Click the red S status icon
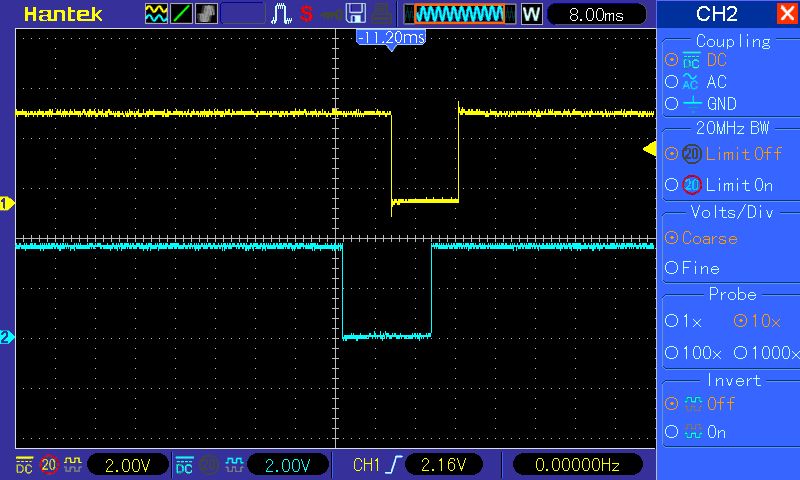The height and width of the screenshot is (480, 800). pyautogui.click(x=306, y=14)
